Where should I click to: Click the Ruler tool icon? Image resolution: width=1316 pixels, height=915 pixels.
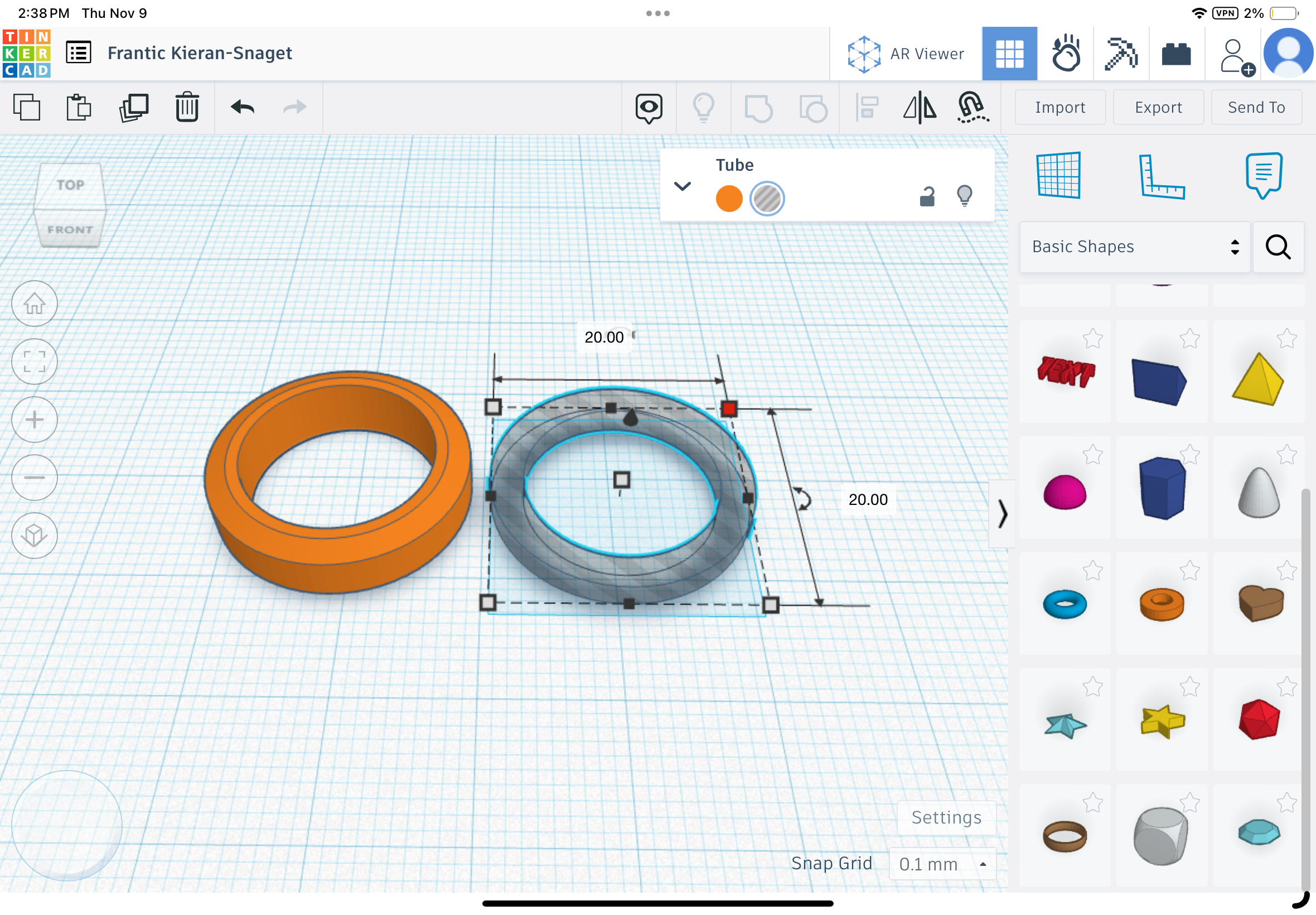tap(1161, 176)
